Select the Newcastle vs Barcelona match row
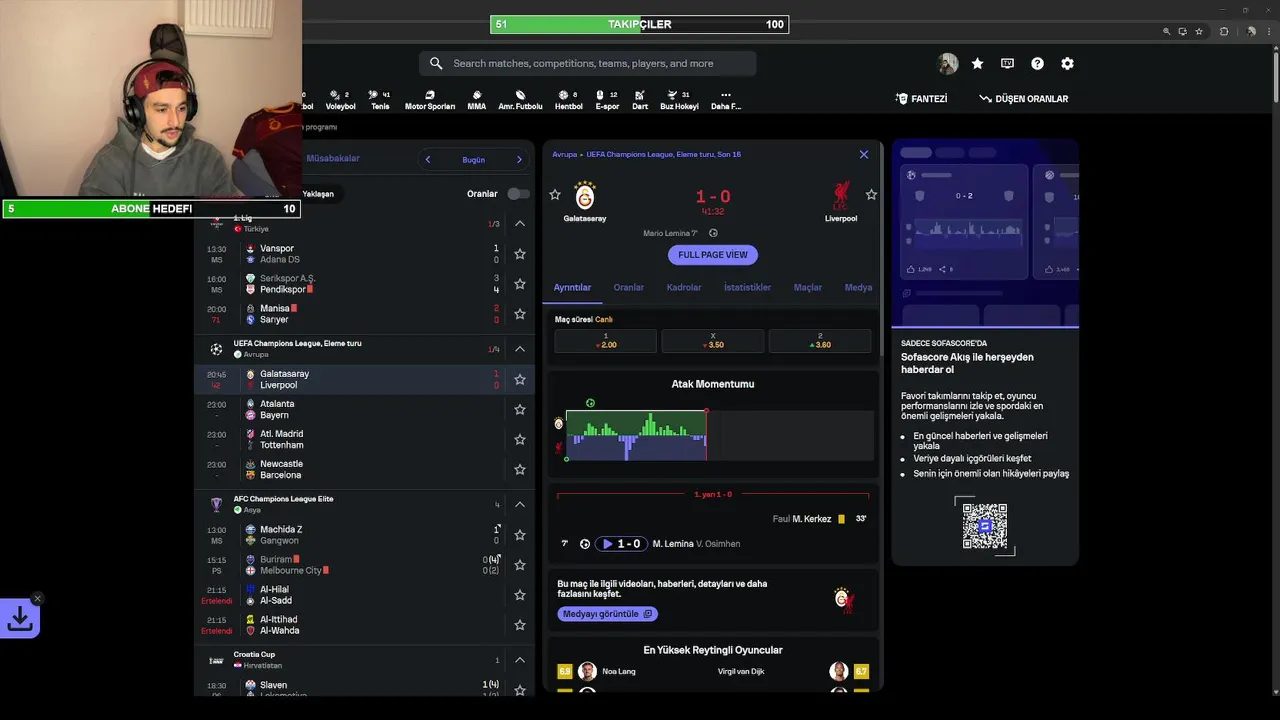The width and height of the screenshot is (1280, 720). click(x=364, y=470)
